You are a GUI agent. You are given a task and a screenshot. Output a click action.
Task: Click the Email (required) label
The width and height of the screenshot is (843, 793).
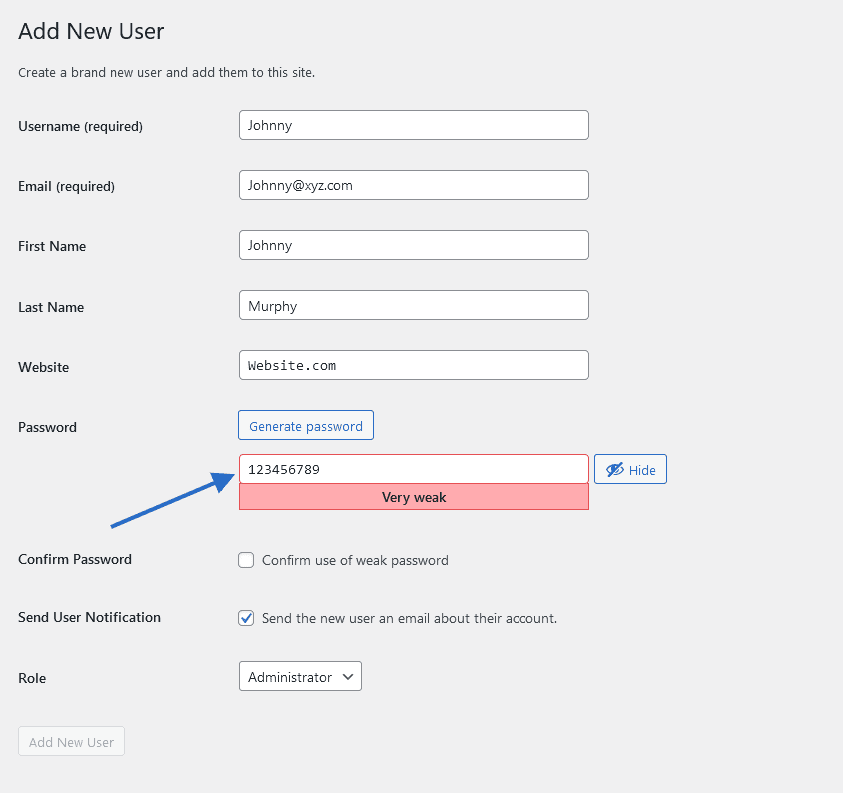(66, 186)
